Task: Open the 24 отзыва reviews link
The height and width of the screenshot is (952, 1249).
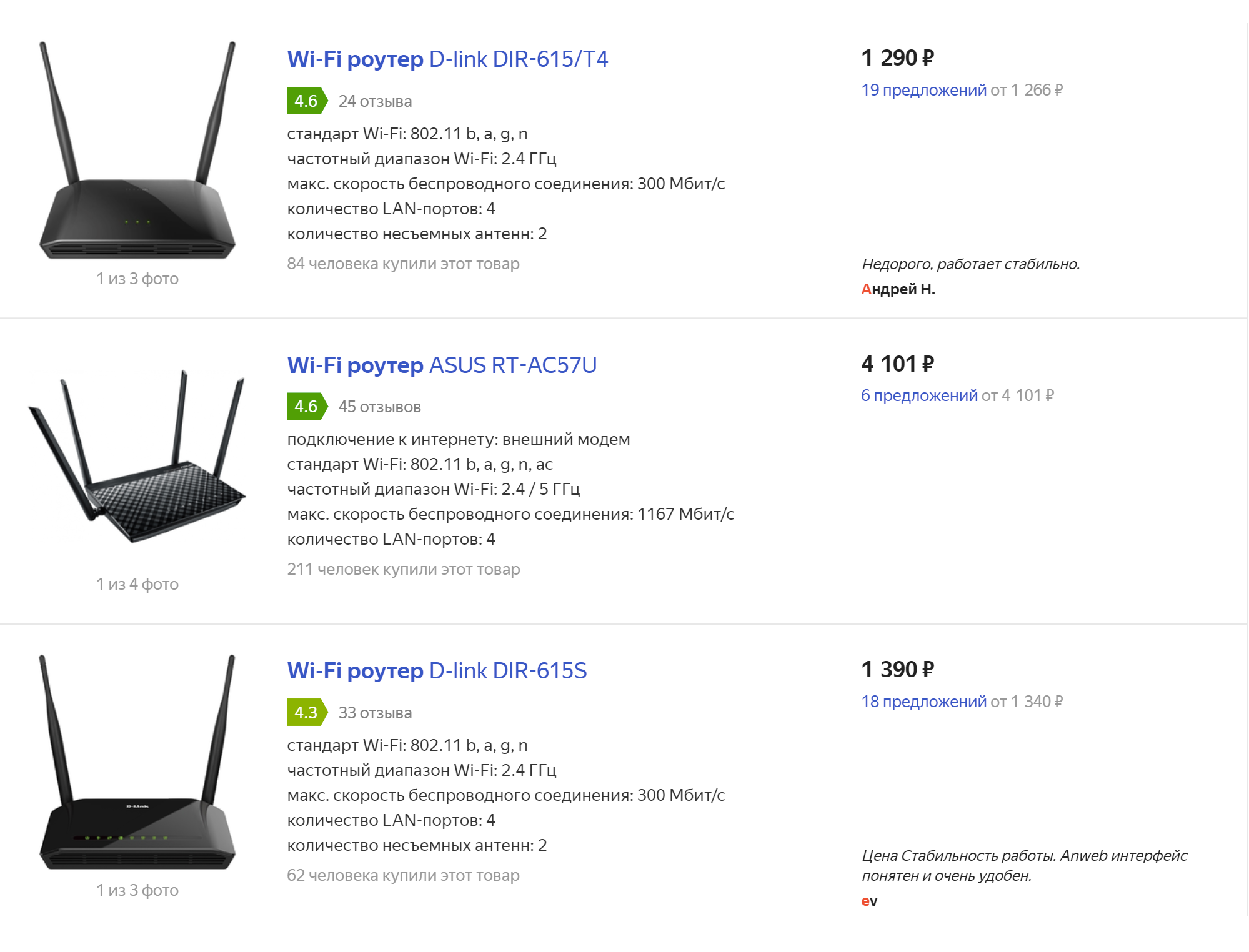Action: coord(375,101)
